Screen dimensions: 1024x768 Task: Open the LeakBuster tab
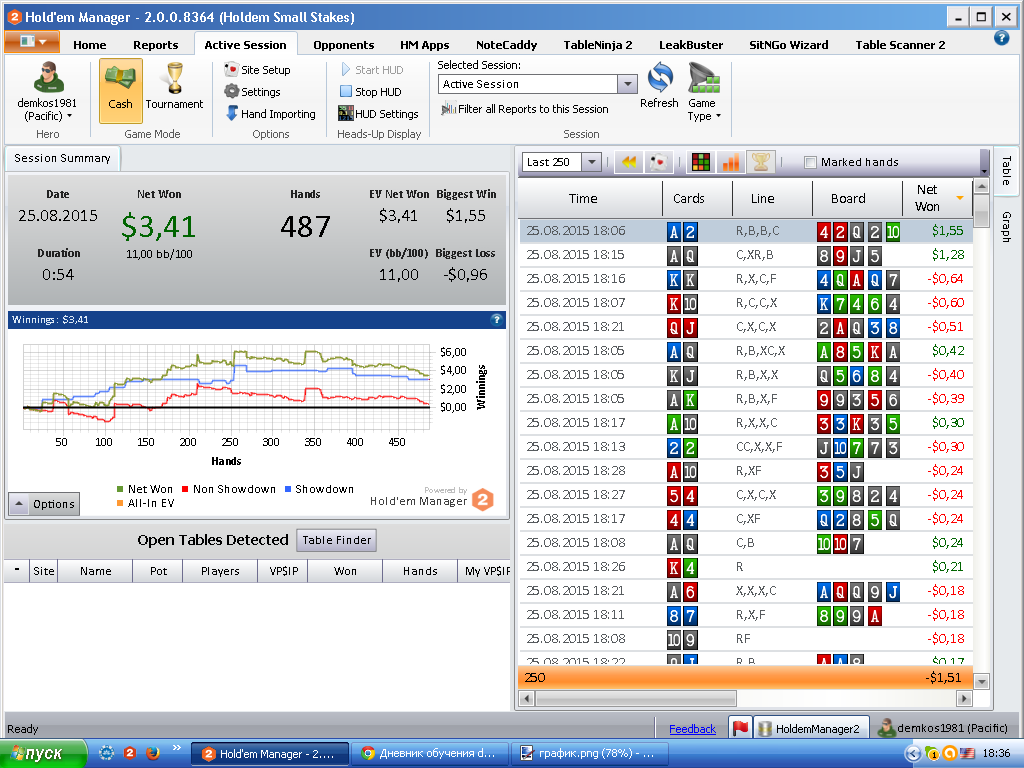coord(691,45)
